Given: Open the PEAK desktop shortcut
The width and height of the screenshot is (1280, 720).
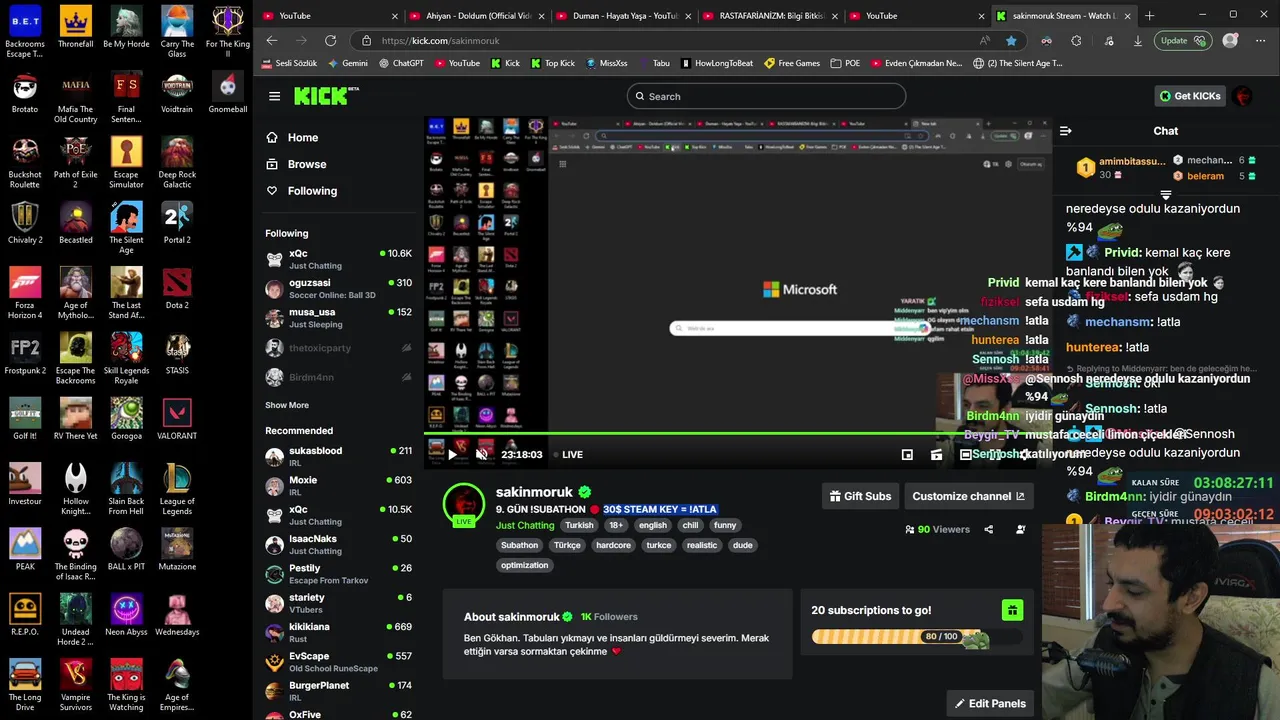Looking at the screenshot, I should coord(25,550).
